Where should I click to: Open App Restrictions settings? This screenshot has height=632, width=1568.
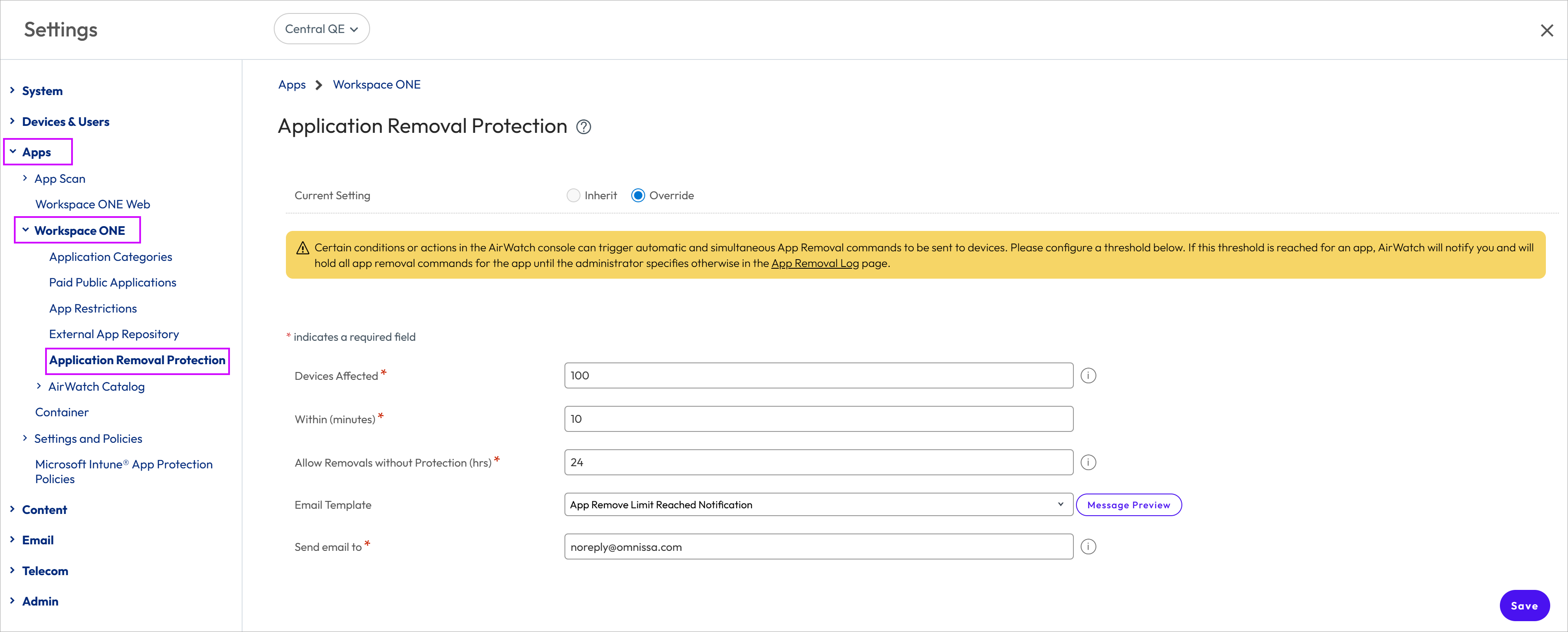point(93,309)
